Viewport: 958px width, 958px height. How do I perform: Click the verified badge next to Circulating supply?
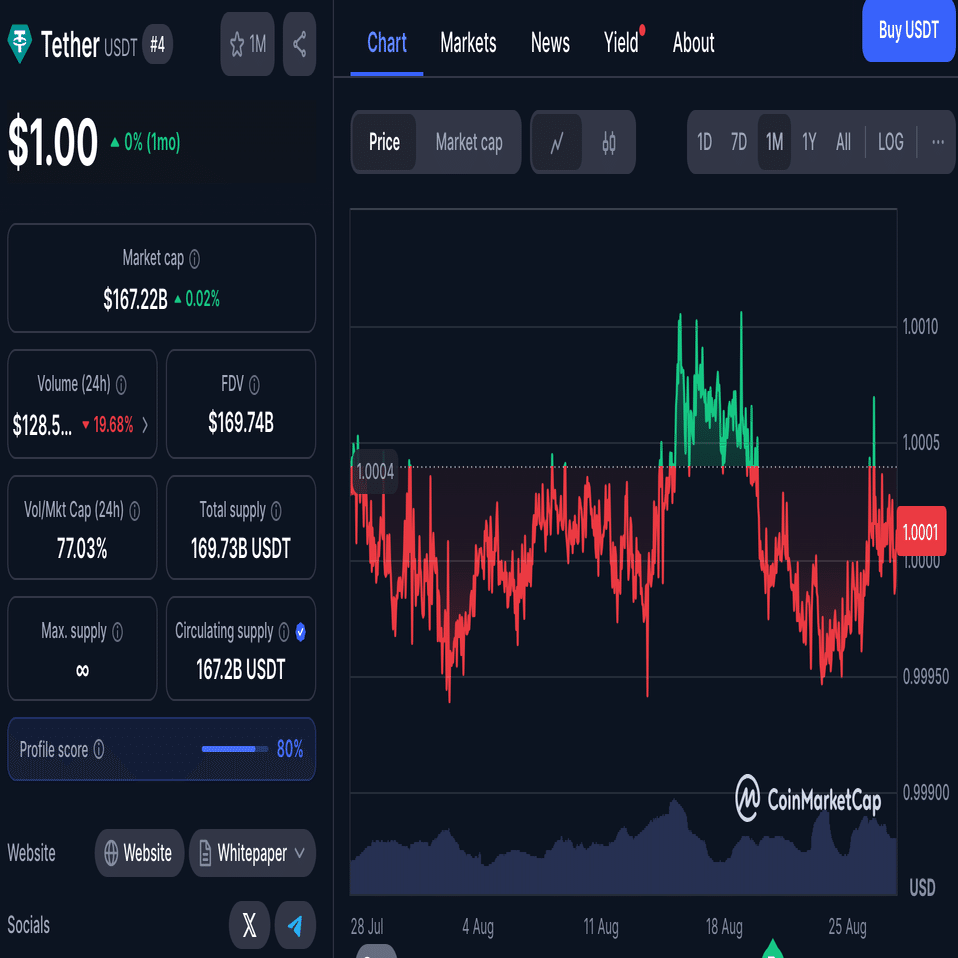pos(302,631)
